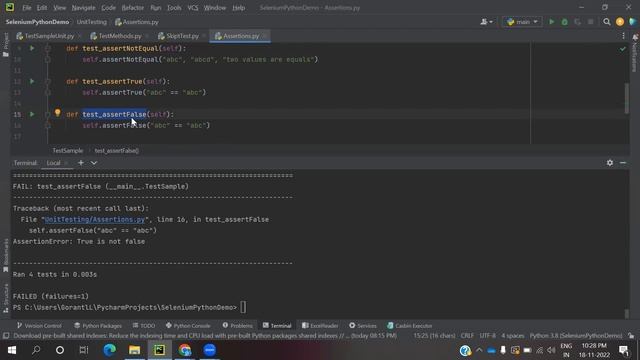Collapse test_assertTrue fold marker
This screenshot has width=640, height=360.
(x=48, y=81)
